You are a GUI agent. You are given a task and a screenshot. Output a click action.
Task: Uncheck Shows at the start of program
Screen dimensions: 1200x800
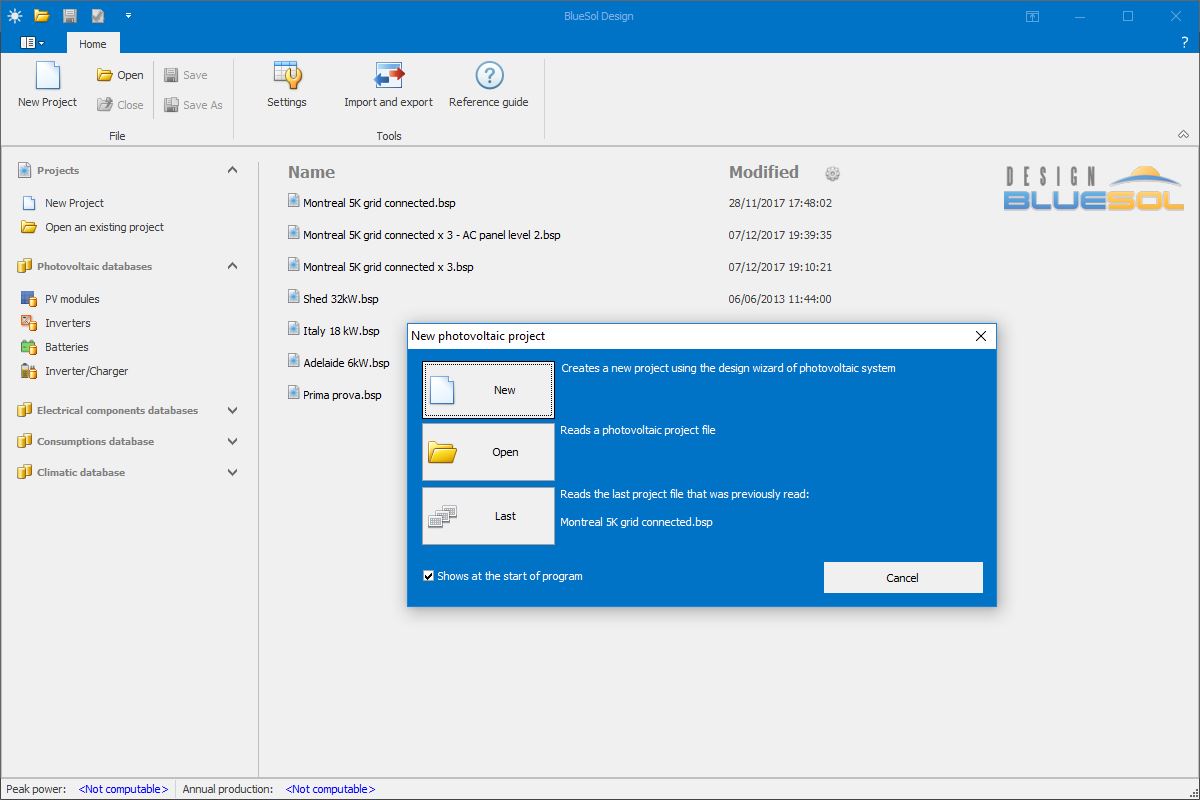point(428,576)
